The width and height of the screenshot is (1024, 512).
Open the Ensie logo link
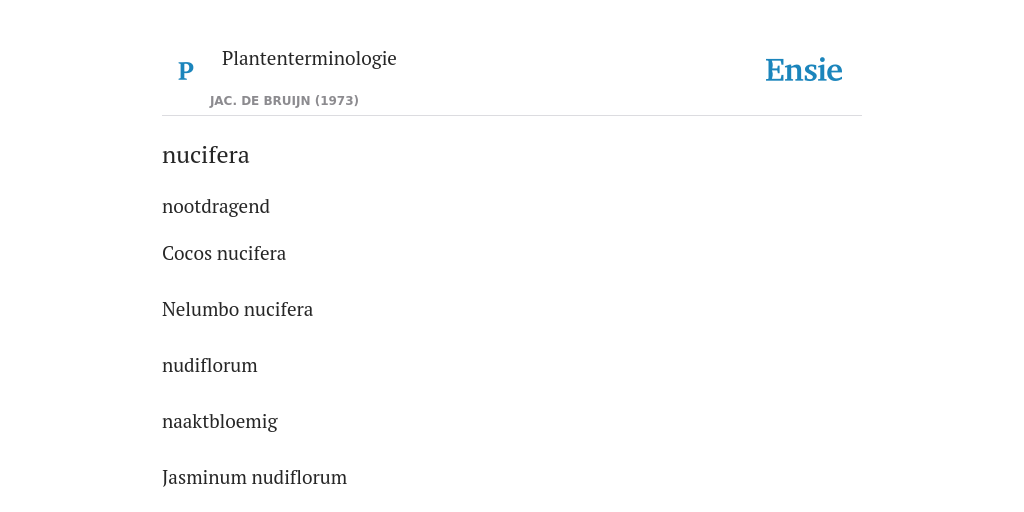pyautogui.click(x=804, y=71)
